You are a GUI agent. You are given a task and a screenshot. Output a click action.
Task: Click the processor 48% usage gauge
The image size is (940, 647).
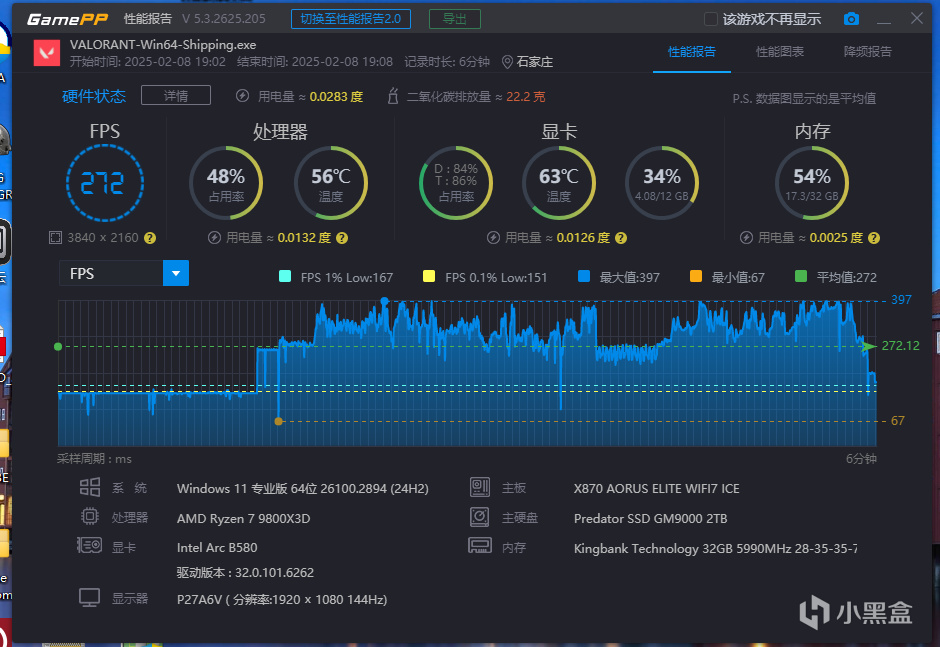pyautogui.click(x=226, y=183)
